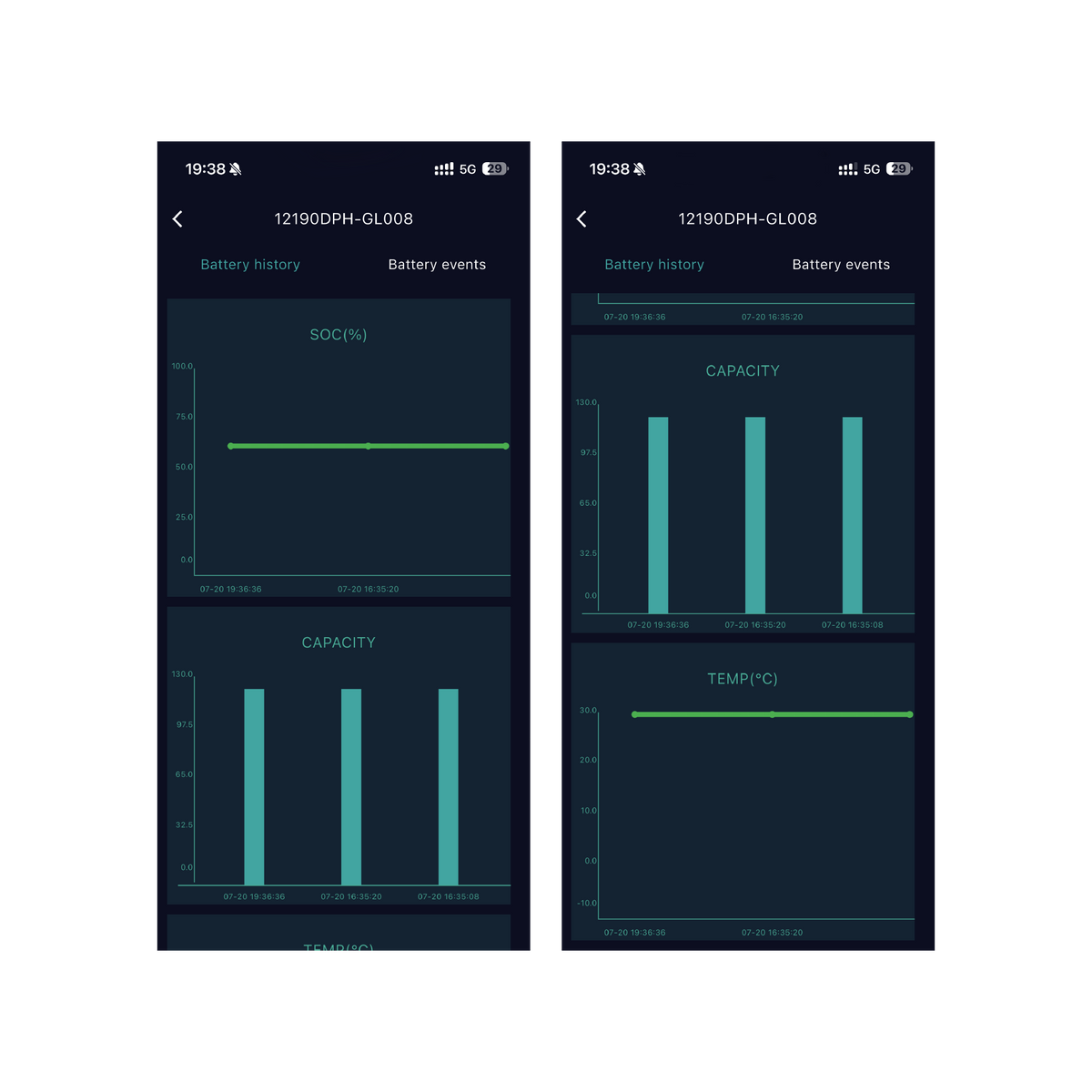Tap the 19:38 clock on right phone

610,169
